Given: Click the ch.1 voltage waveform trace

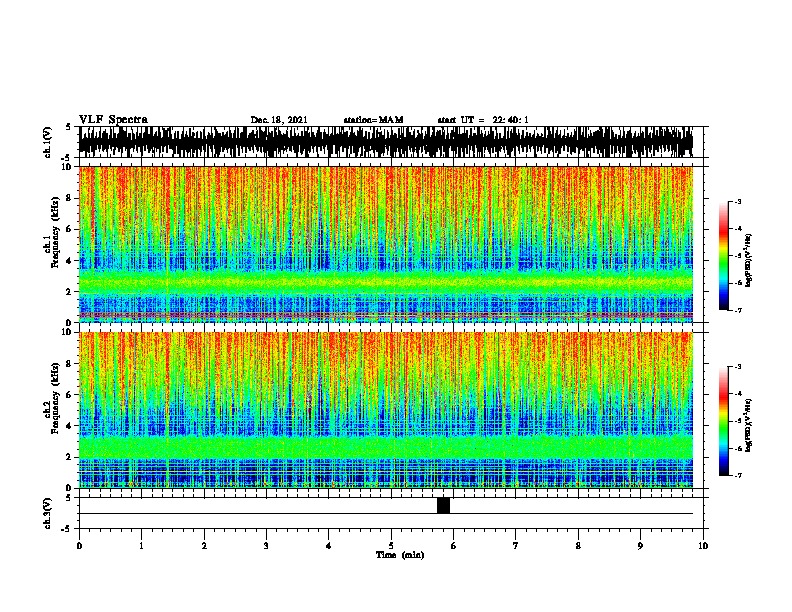Looking at the screenshot, I should pos(386,142).
